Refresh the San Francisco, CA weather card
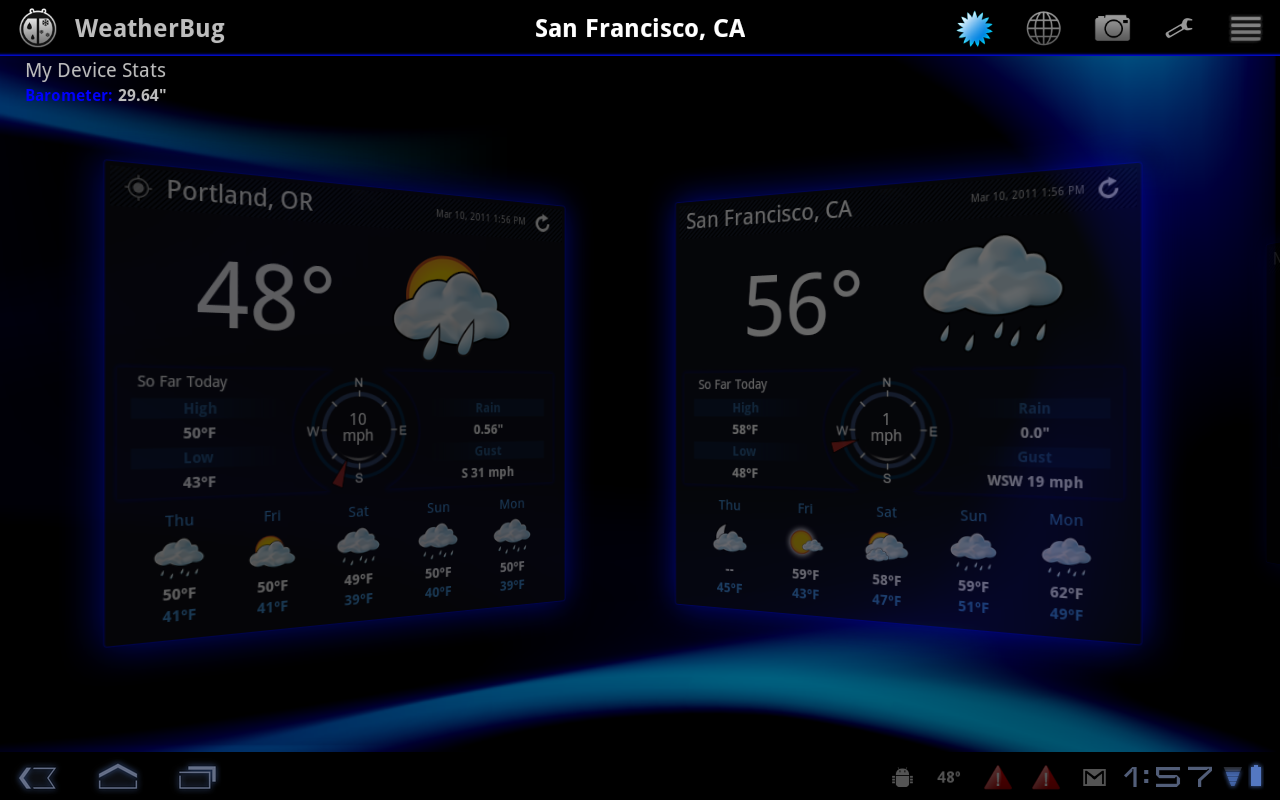 tap(1108, 188)
